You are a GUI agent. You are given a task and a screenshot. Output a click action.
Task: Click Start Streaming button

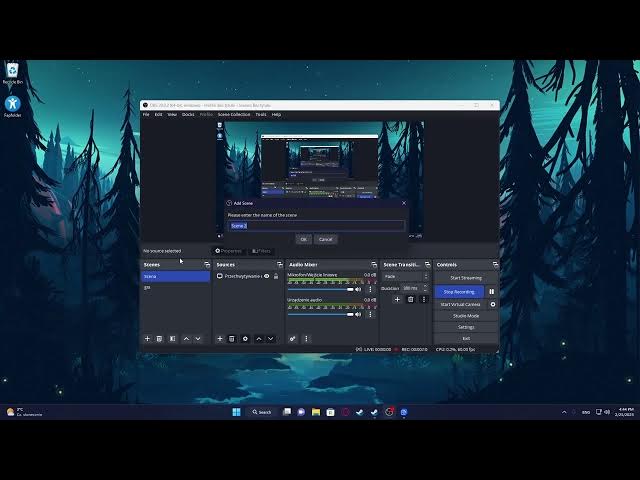coord(466,278)
